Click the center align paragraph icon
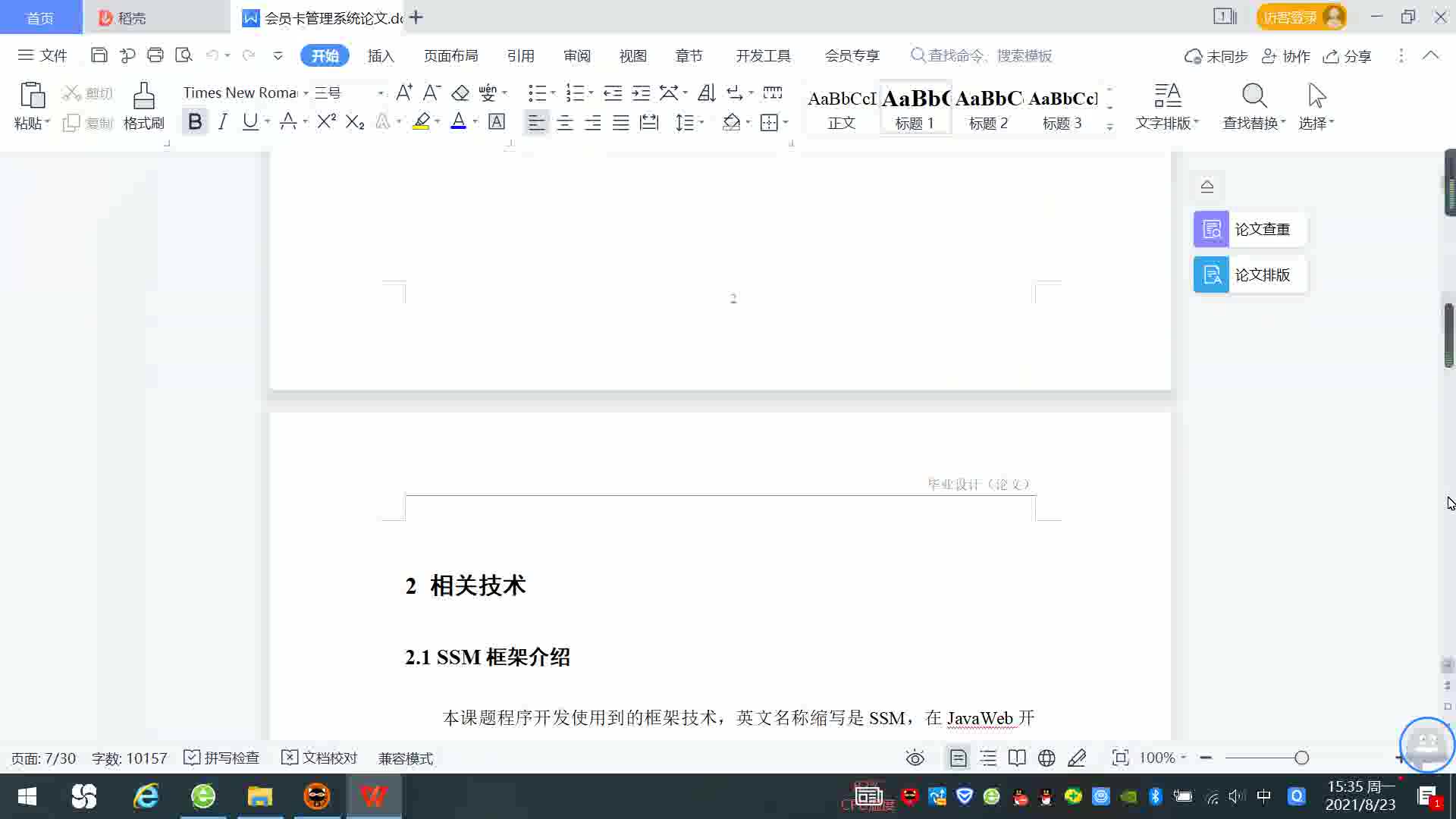 click(x=564, y=123)
